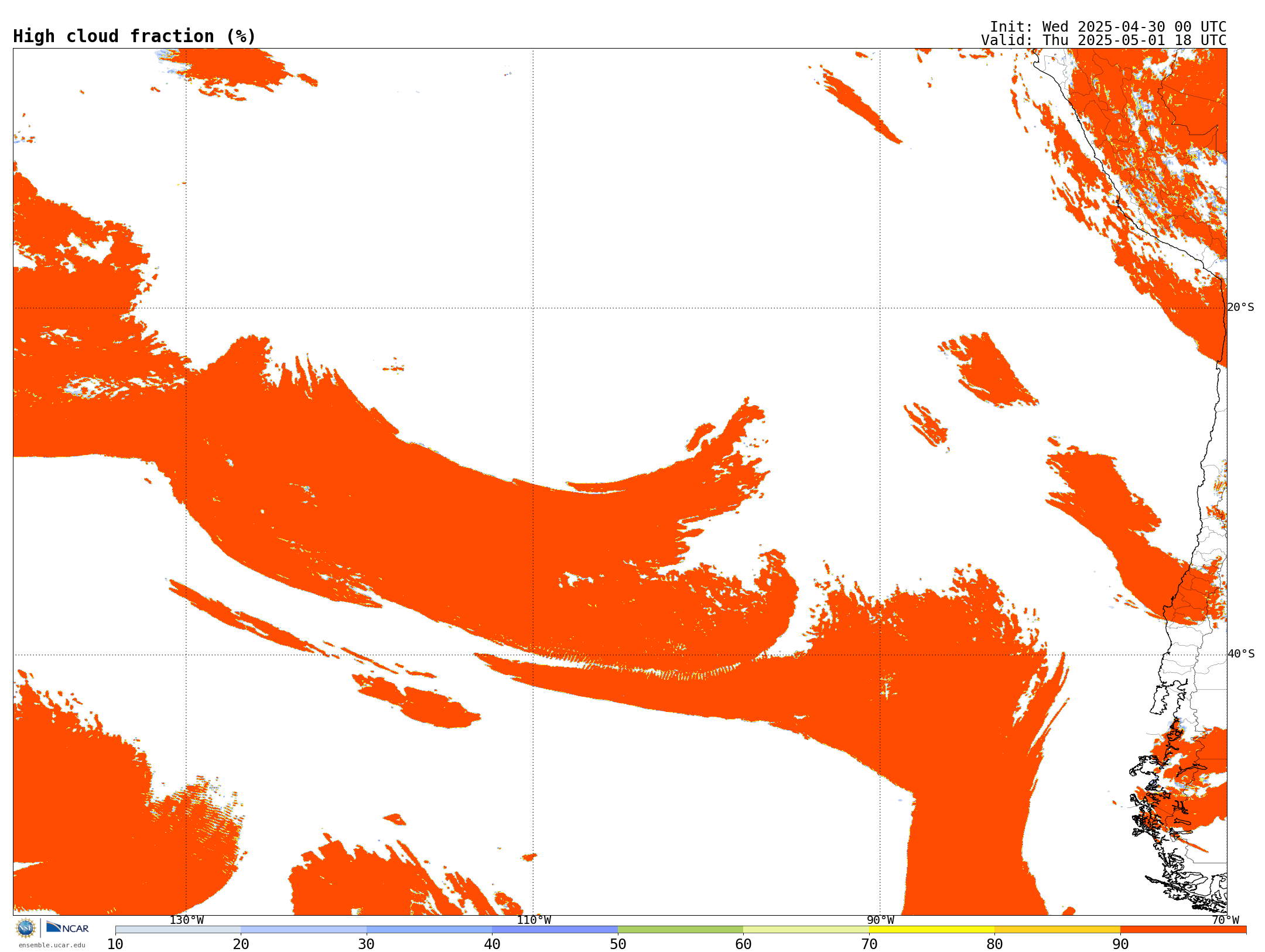1265x952 pixels.
Task: Click the 70–80 yellow colorbar segment
Action: click(x=932, y=930)
